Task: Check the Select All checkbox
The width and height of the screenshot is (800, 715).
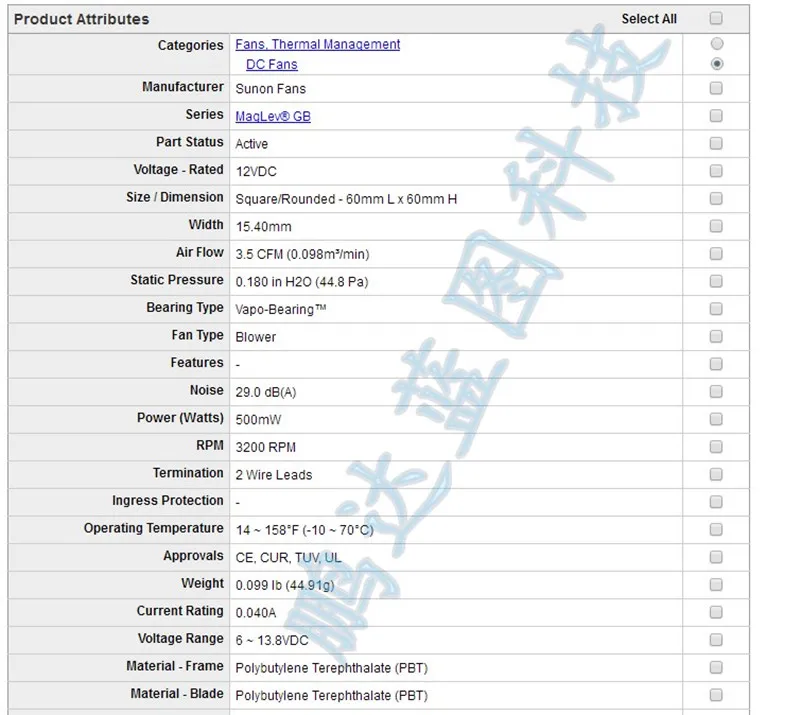Action: [x=716, y=18]
